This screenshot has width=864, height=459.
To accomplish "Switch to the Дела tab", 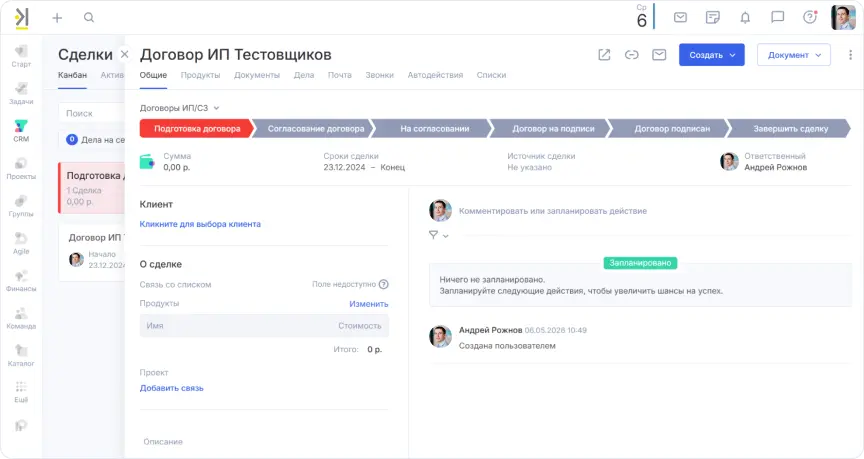I will 304,75.
